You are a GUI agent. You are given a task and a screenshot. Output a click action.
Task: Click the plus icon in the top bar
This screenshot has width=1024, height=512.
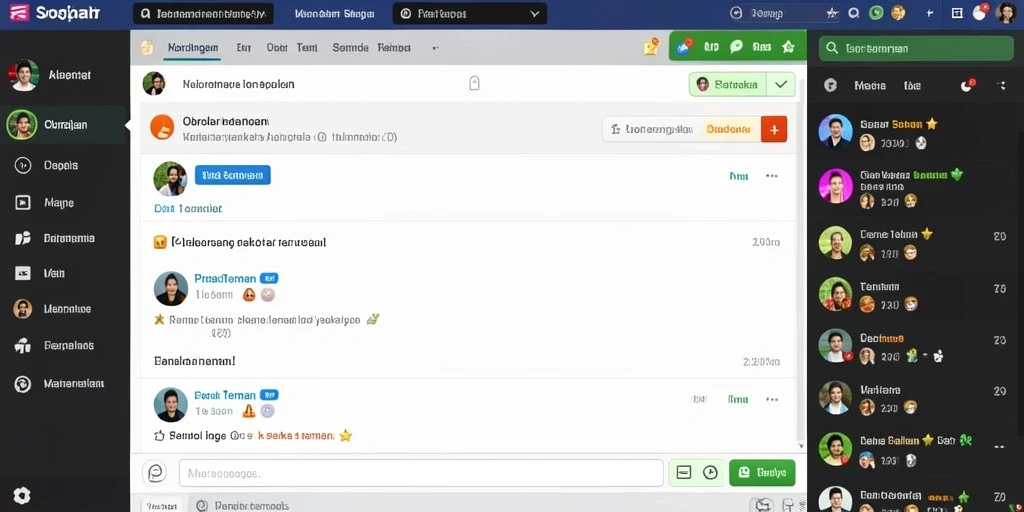[930, 13]
